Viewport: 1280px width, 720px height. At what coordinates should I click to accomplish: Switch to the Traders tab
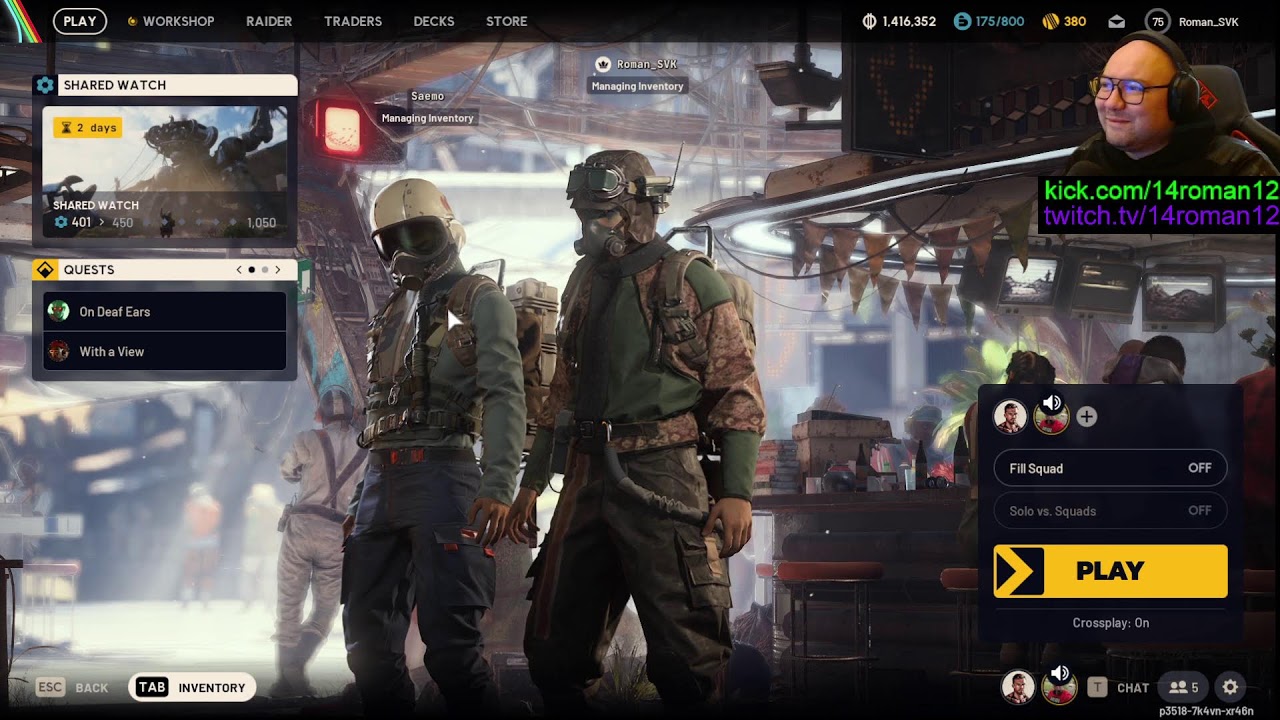coord(353,21)
